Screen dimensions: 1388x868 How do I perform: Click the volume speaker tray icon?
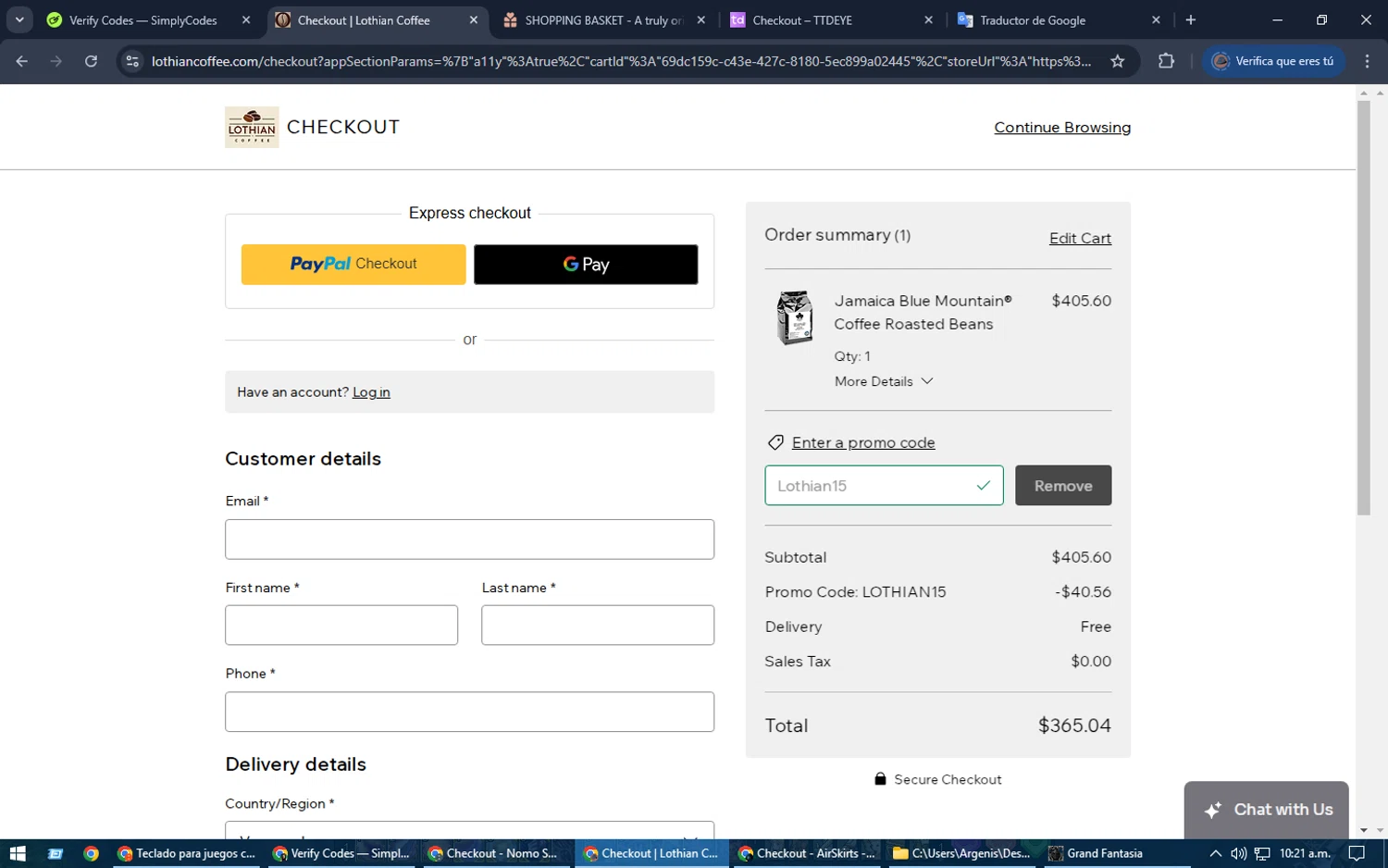tap(1238, 853)
